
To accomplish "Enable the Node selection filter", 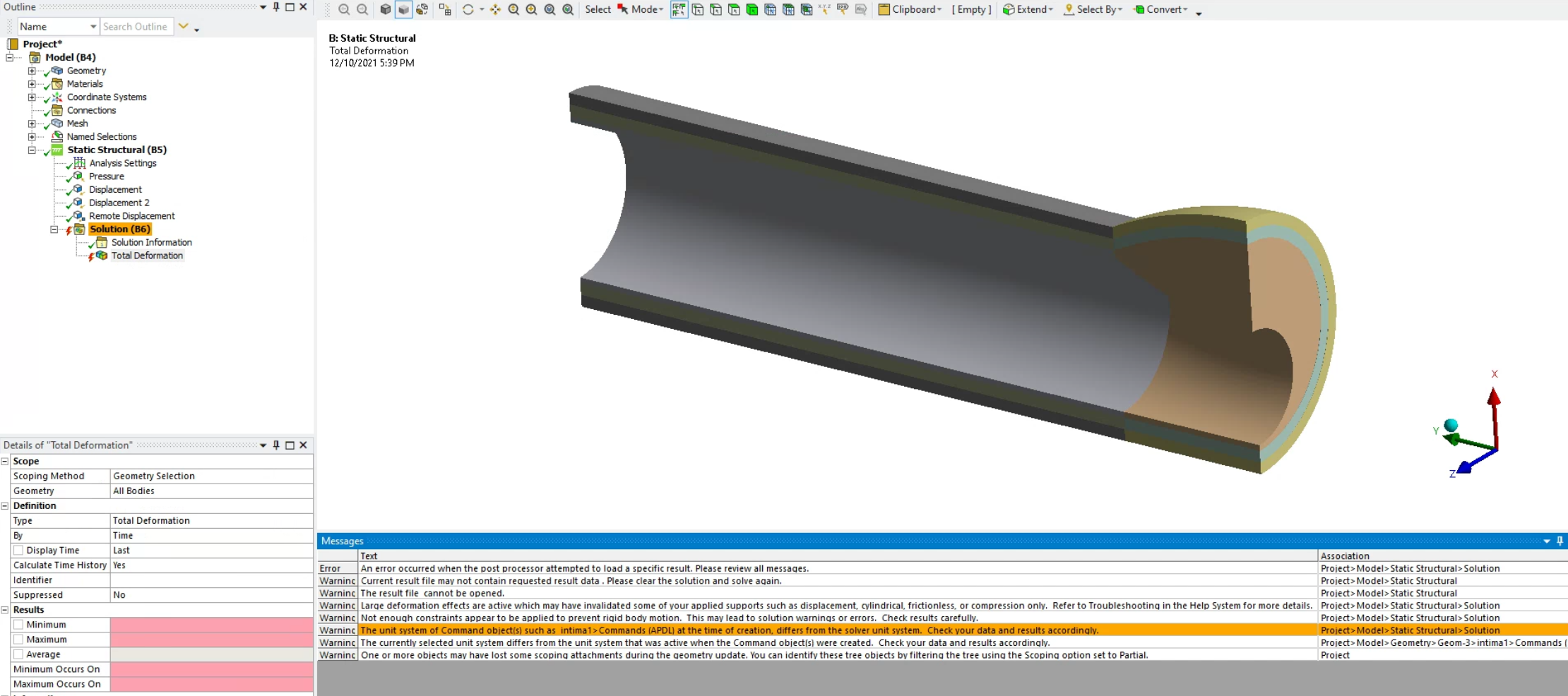I will pos(770,9).
